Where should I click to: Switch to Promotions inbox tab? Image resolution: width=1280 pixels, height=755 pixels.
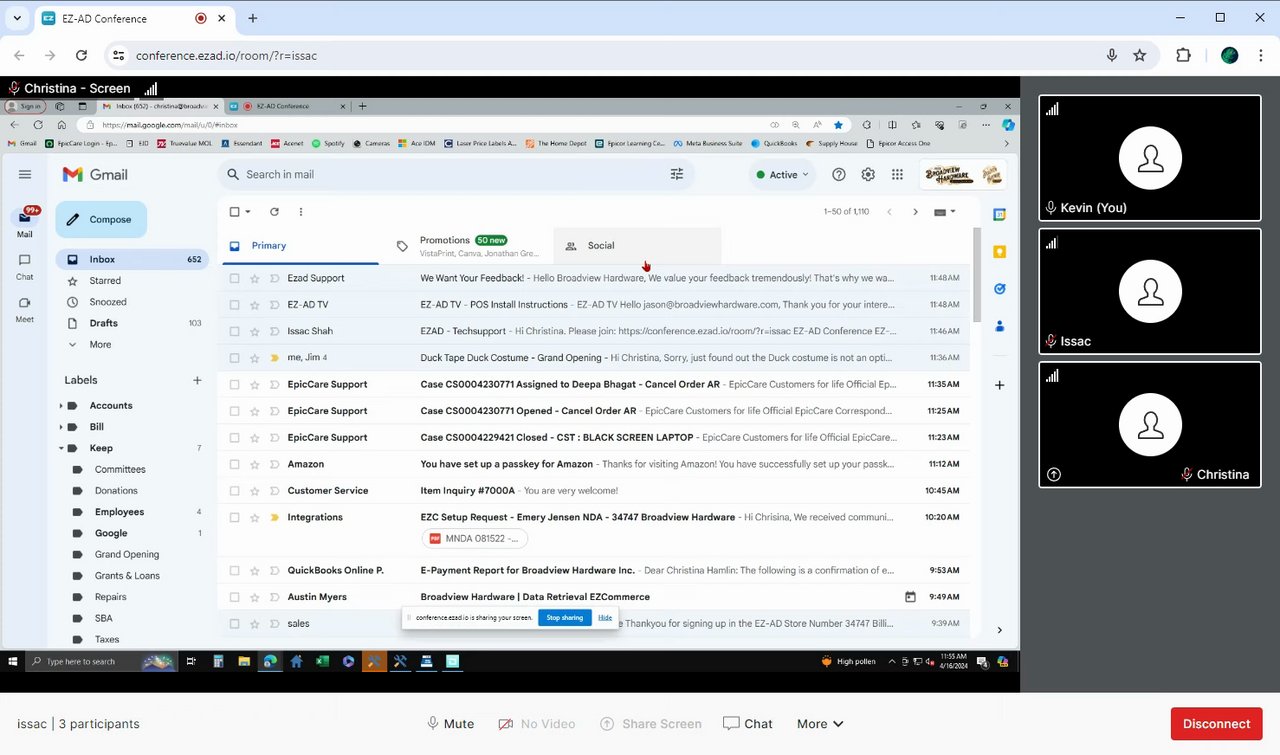tap(471, 246)
